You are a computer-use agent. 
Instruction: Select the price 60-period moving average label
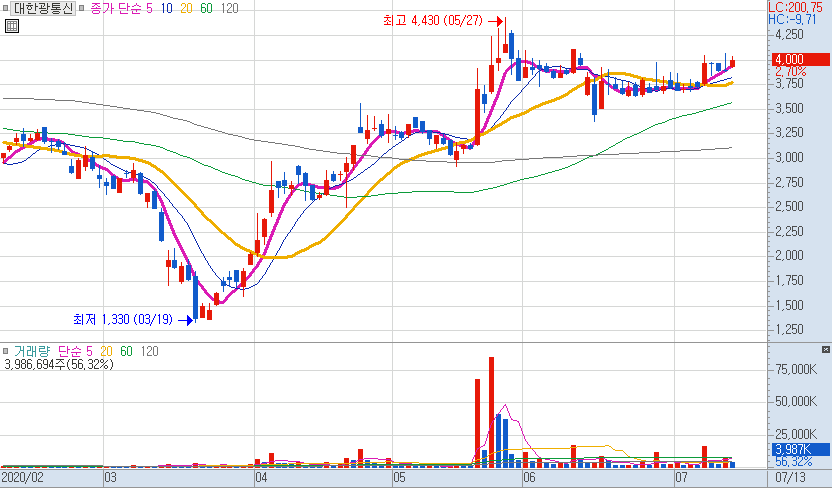tap(206, 8)
